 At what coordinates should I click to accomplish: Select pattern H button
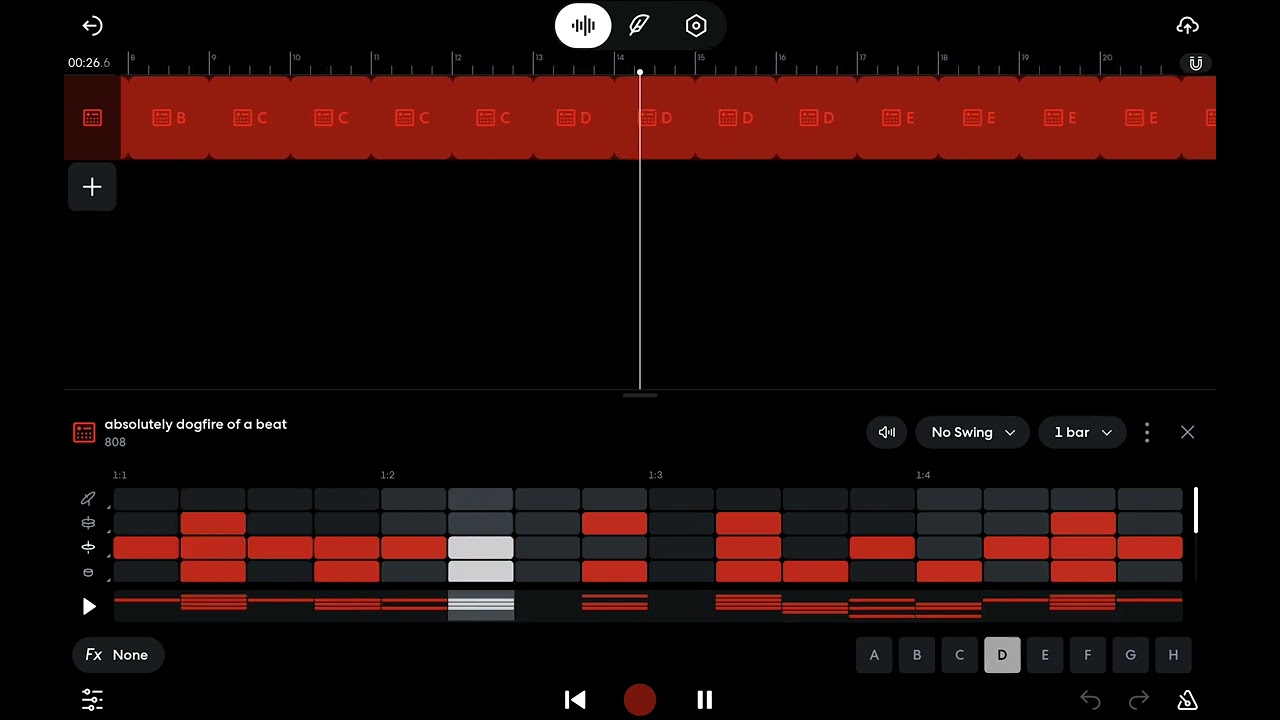[1173, 655]
